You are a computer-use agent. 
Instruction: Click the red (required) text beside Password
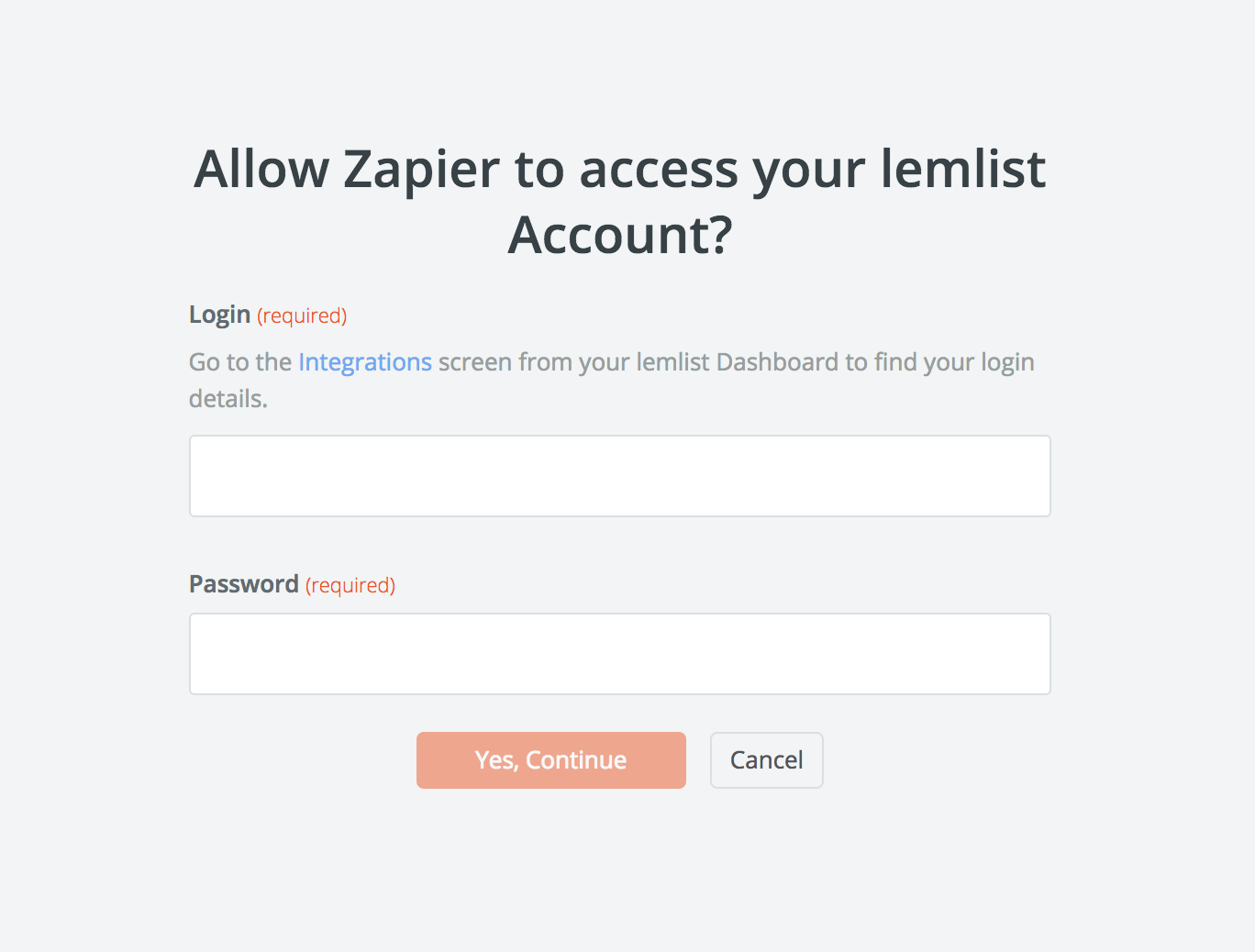pos(350,585)
